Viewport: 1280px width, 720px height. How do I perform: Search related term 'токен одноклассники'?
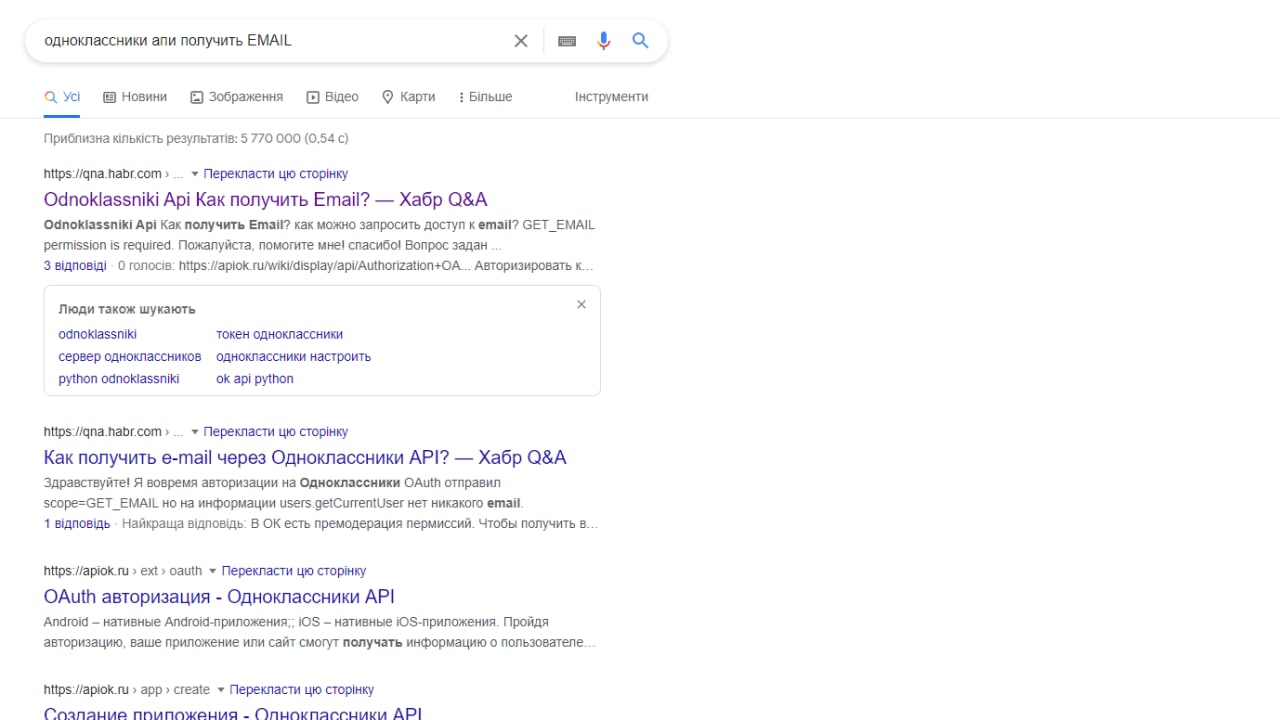[279, 335]
